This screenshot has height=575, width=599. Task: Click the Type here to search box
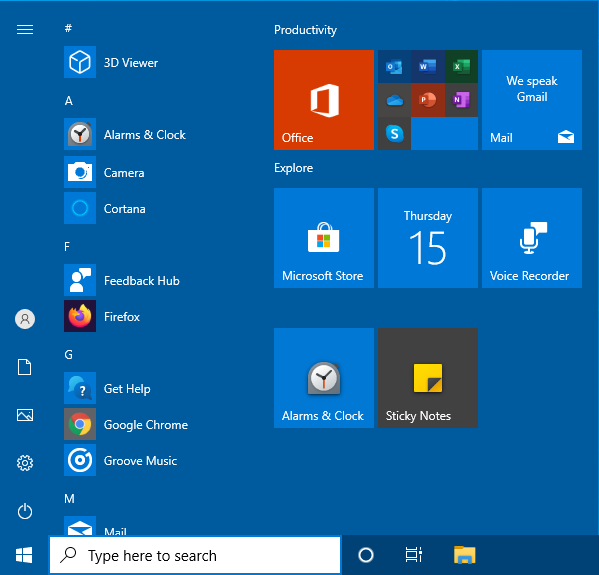(195, 555)
